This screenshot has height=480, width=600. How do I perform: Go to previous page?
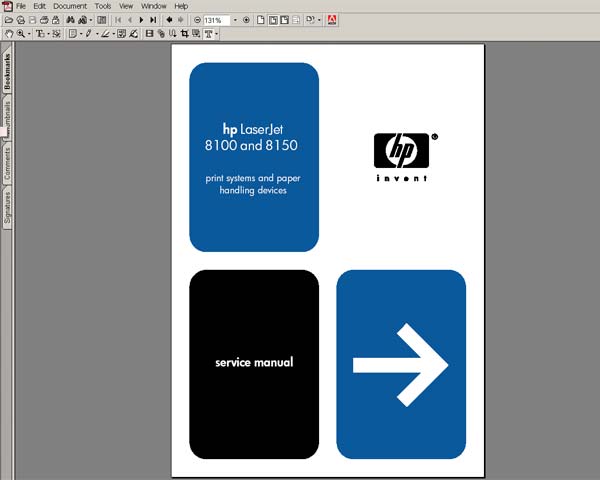(130, 20)
